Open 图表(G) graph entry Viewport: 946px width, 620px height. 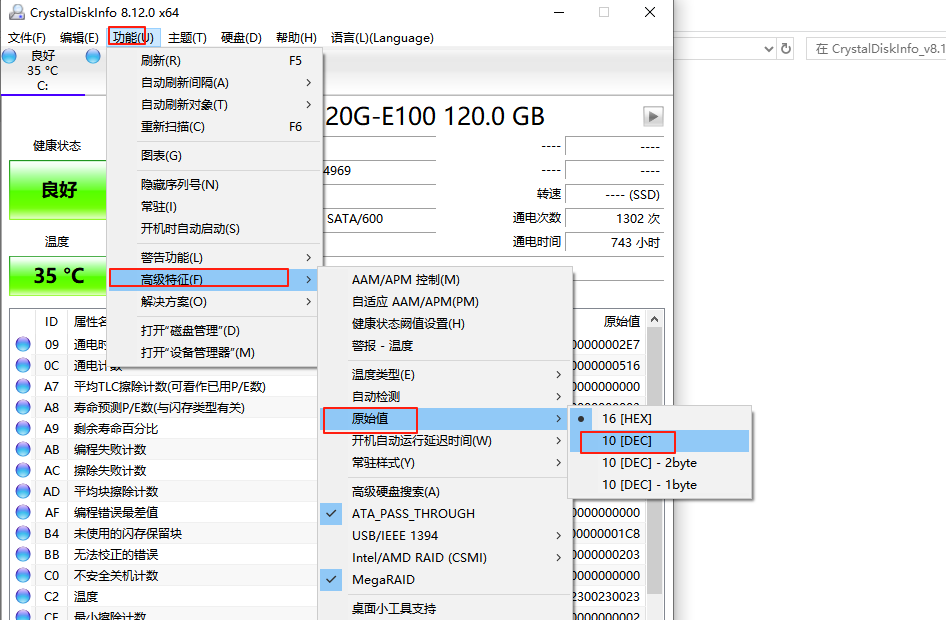tap(214, 156)
